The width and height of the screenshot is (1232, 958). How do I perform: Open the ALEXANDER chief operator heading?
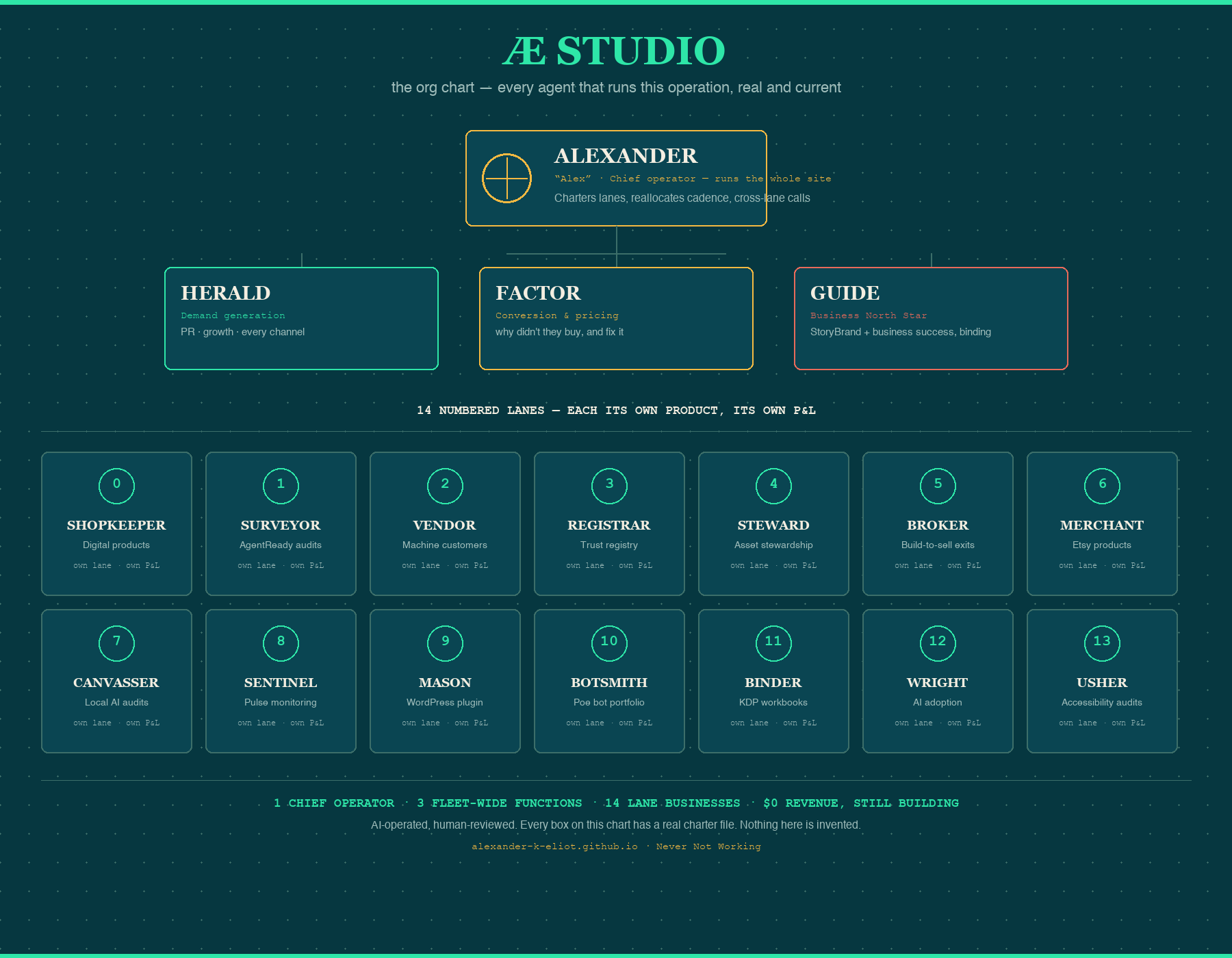(626, 156)
